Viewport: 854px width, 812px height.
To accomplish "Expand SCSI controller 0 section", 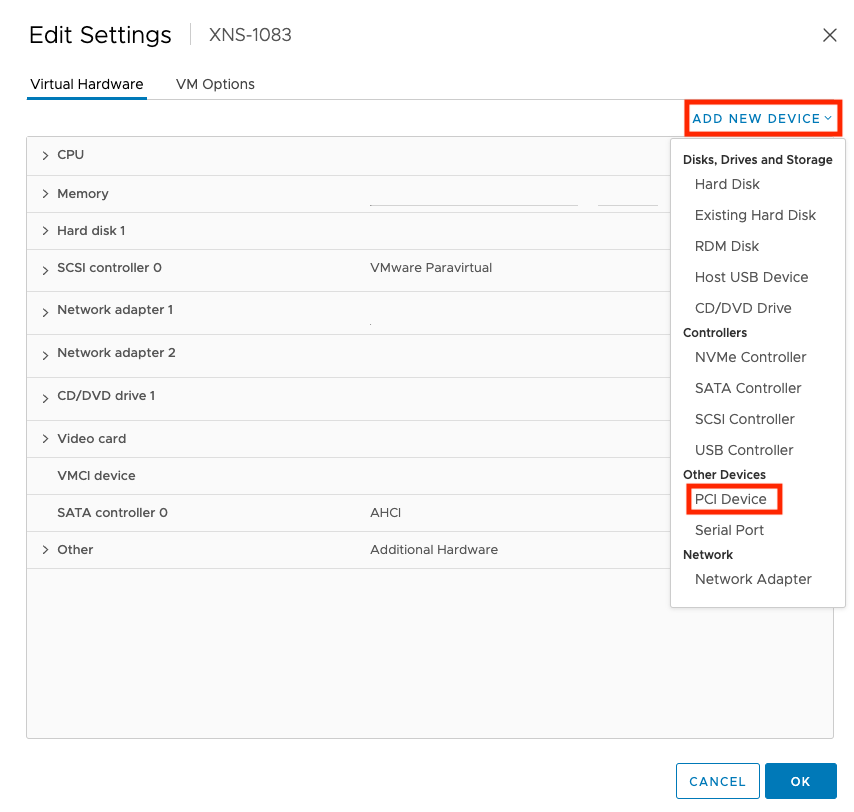I will coord(45,269).
